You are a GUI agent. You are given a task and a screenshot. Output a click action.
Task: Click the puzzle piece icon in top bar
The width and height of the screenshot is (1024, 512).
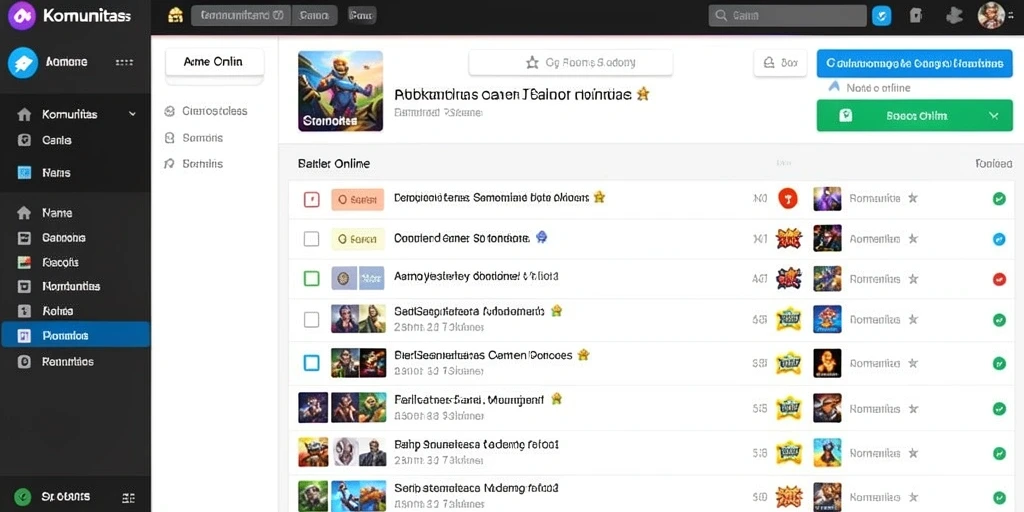(x=954, y=16)
